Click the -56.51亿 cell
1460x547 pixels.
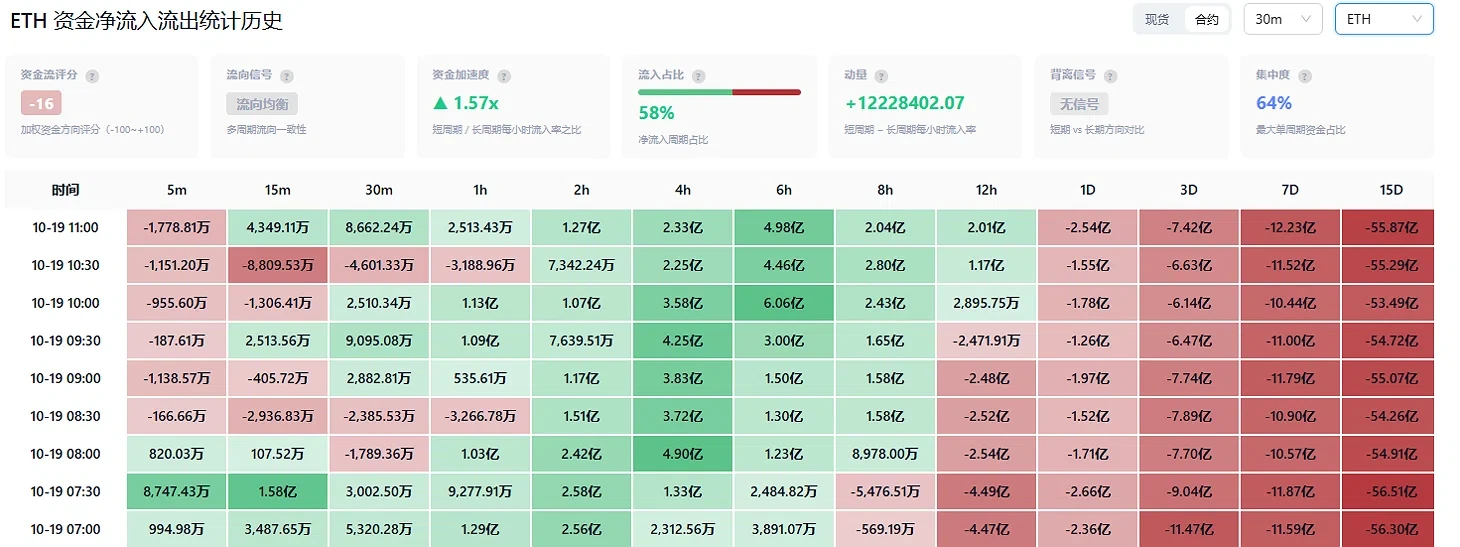point(1388,491)
